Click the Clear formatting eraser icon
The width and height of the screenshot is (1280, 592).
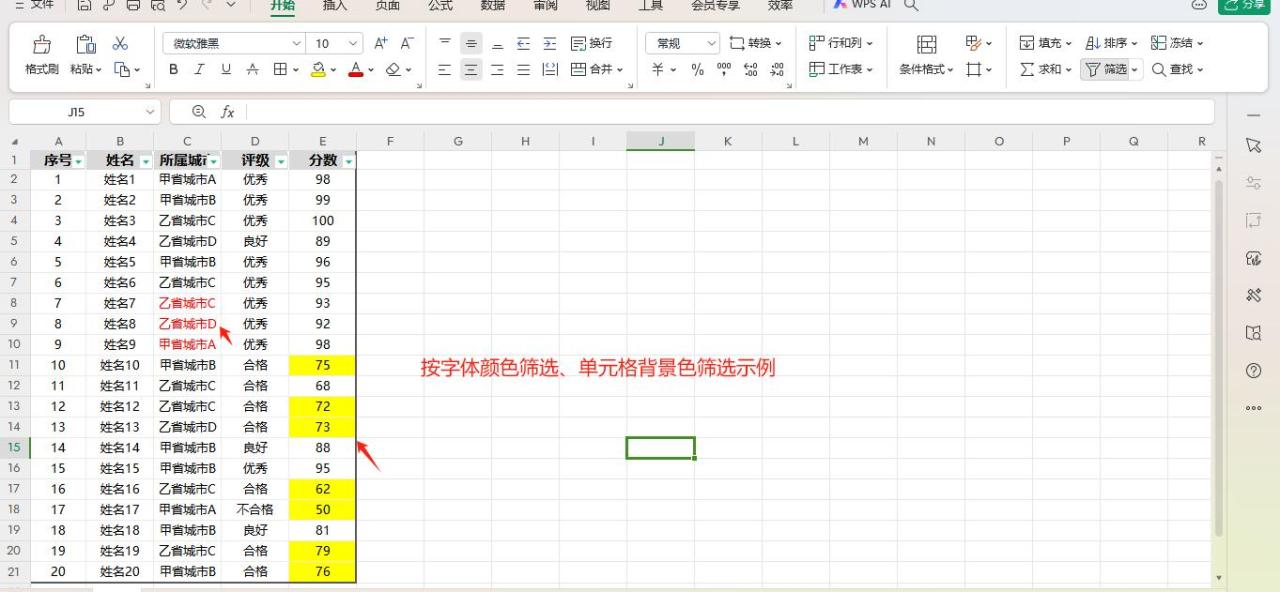tap(393, 70)
